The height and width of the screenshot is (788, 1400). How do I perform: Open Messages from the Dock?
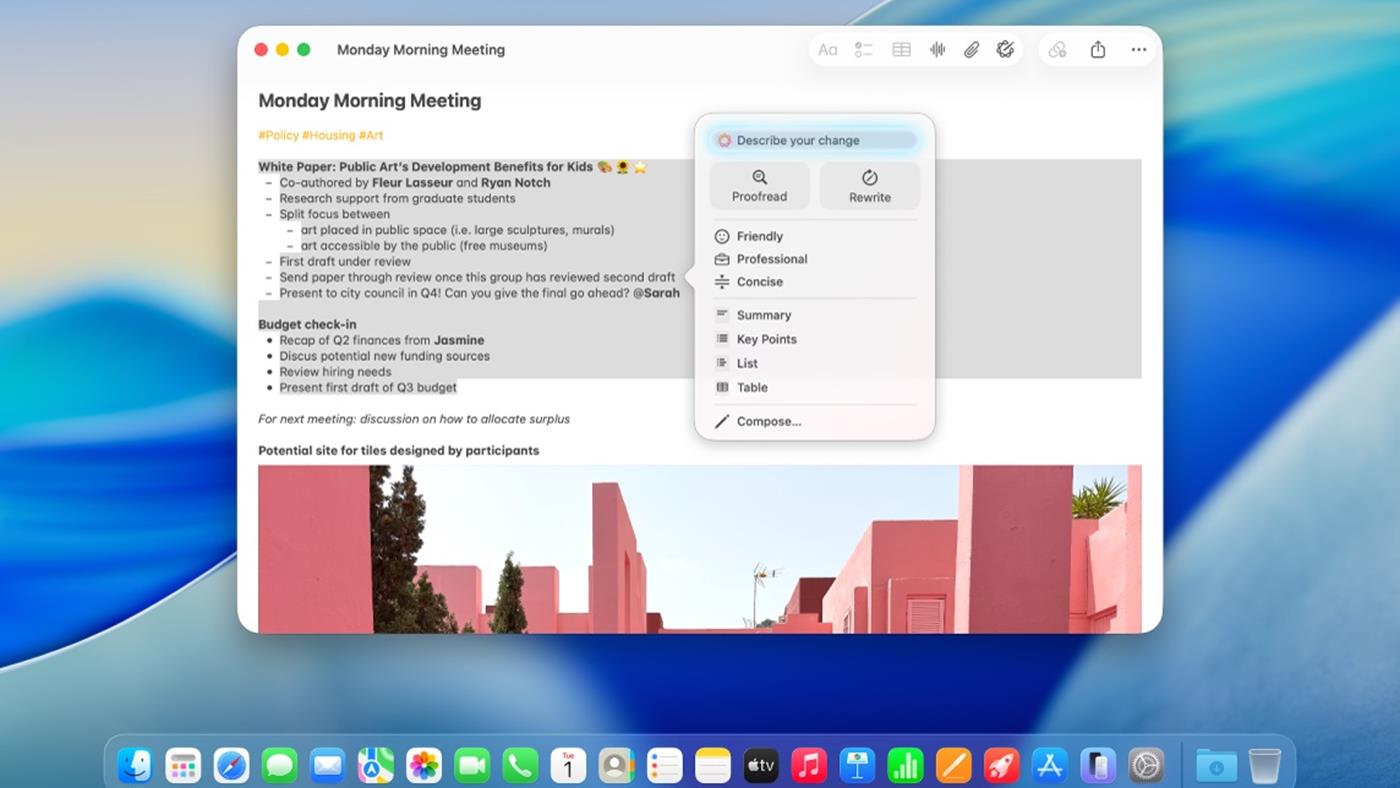[280, 766]
